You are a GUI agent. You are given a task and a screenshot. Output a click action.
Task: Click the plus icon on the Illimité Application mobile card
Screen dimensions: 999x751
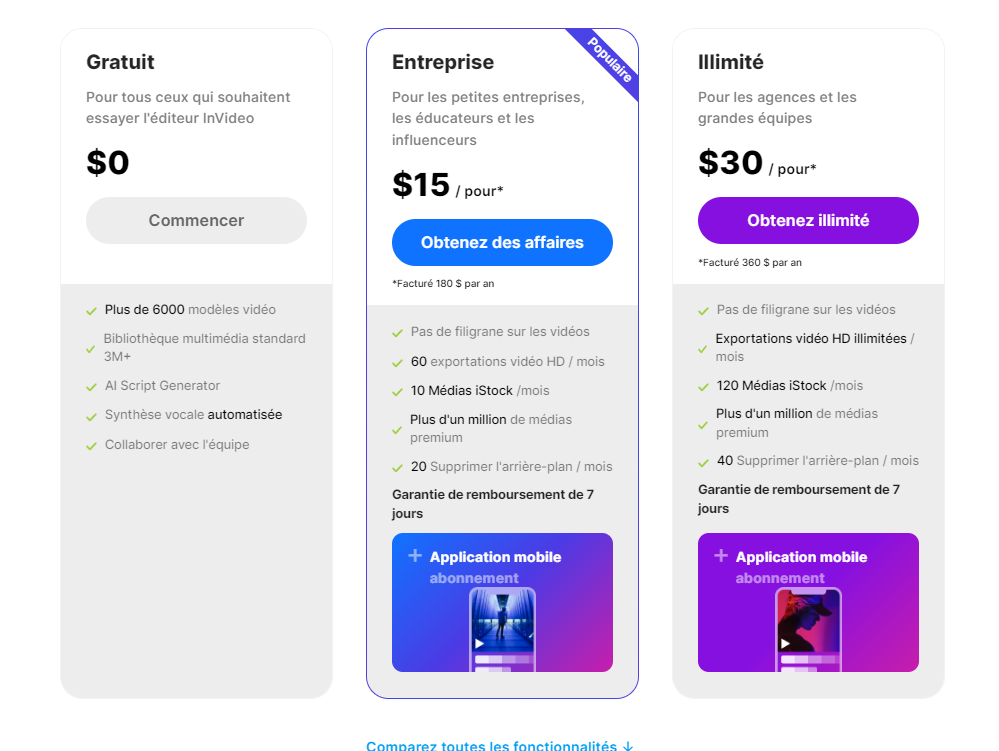[721, 555]
